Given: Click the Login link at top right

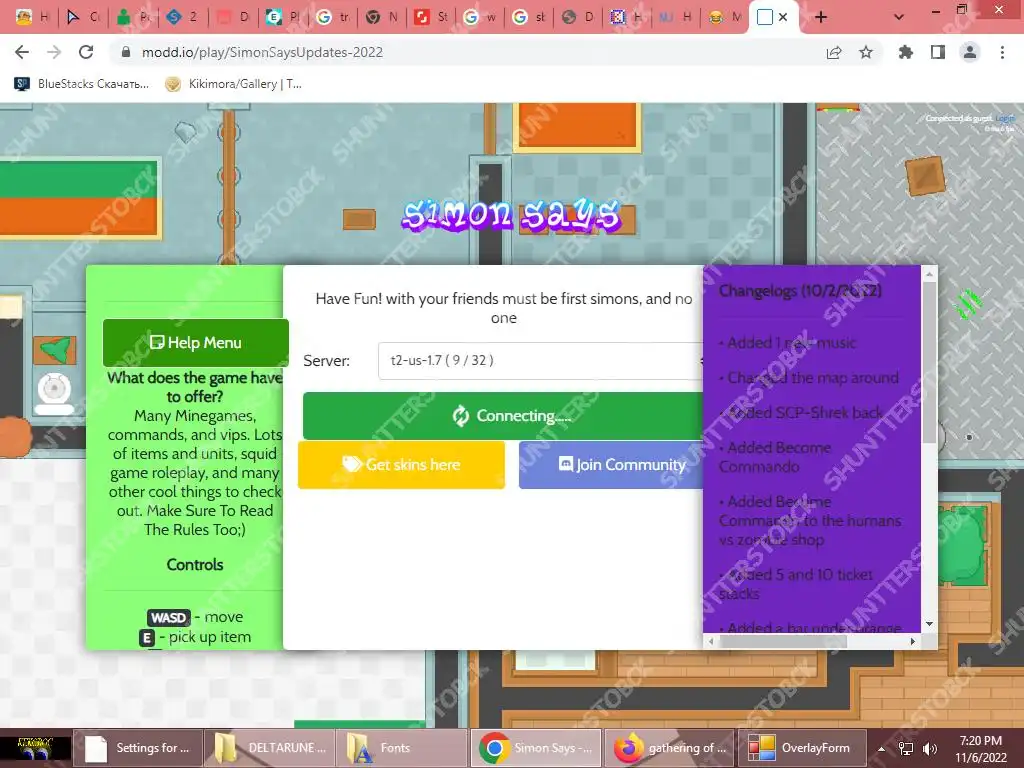Looking at the screenshot, I should click(x=1005, y=118).
